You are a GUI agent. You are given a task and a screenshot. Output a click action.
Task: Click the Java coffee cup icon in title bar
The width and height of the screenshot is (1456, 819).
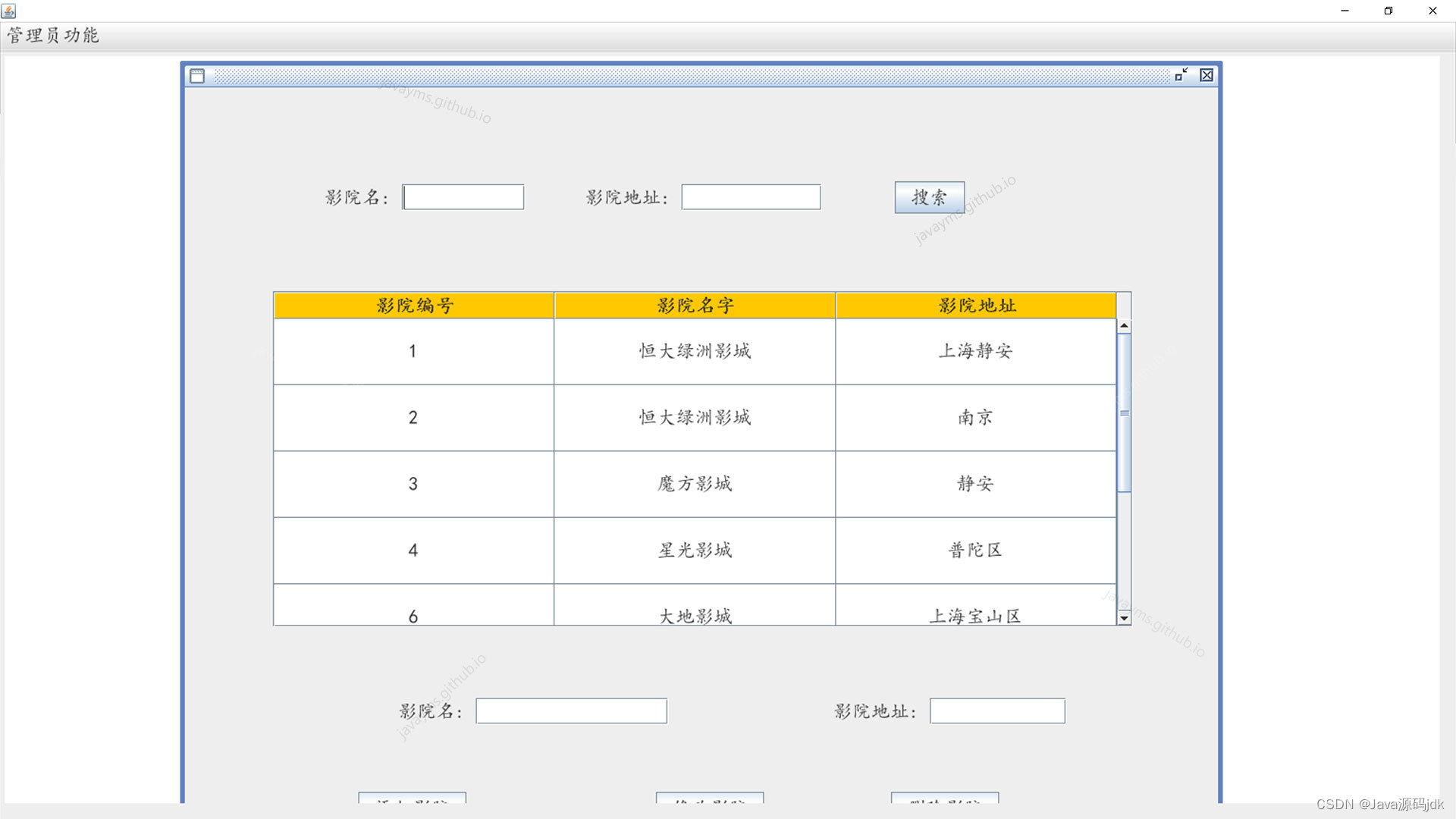point(10,11)
